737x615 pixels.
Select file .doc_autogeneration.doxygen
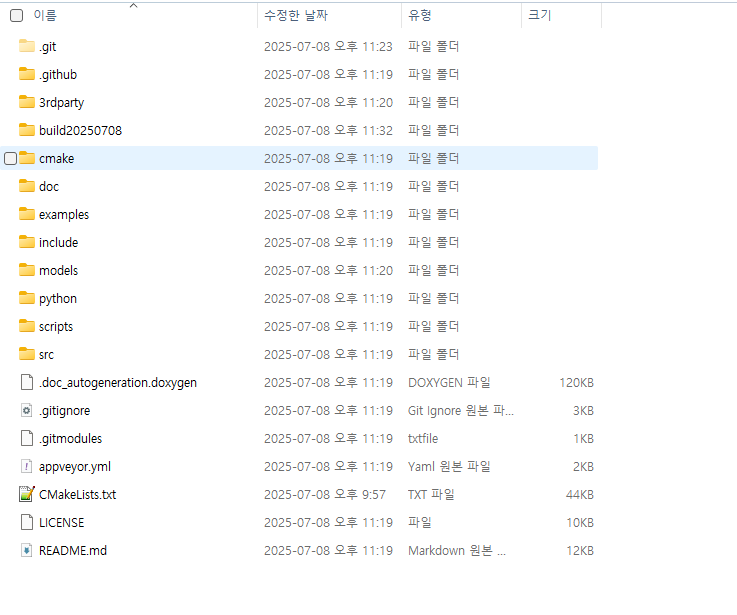tap(118, 383)
